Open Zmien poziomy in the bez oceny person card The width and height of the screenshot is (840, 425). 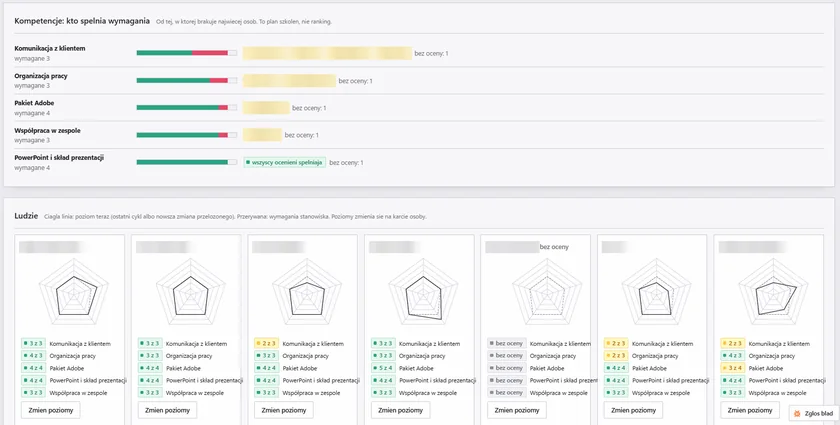517,410
